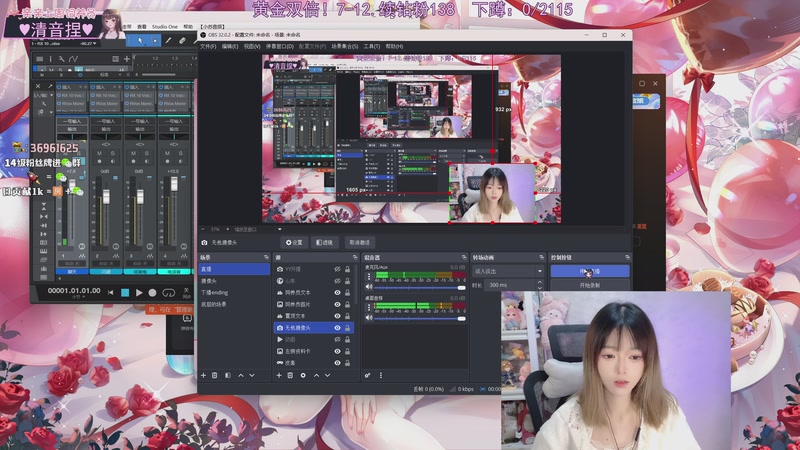This screenshot has height=450, width=800.
Task: Move scene up with Scenes panel up arrow
Action: click(x=241, y=376)
